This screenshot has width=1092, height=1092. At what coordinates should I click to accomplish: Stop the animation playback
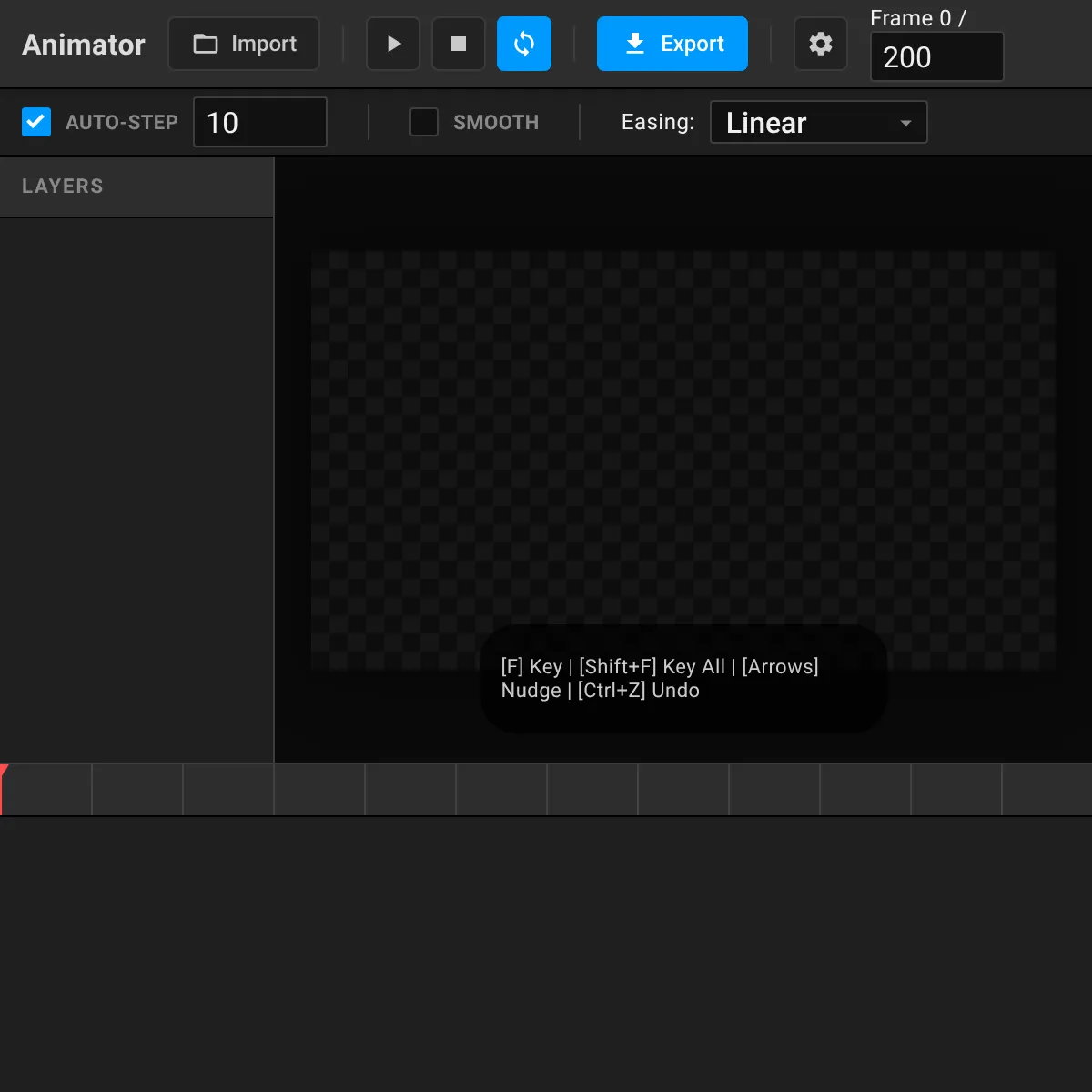click(459, 44)
